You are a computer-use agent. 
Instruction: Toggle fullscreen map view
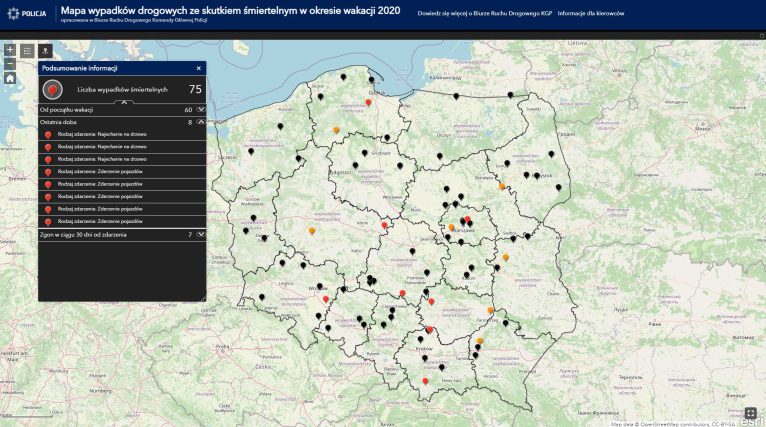tap(750, 411)
